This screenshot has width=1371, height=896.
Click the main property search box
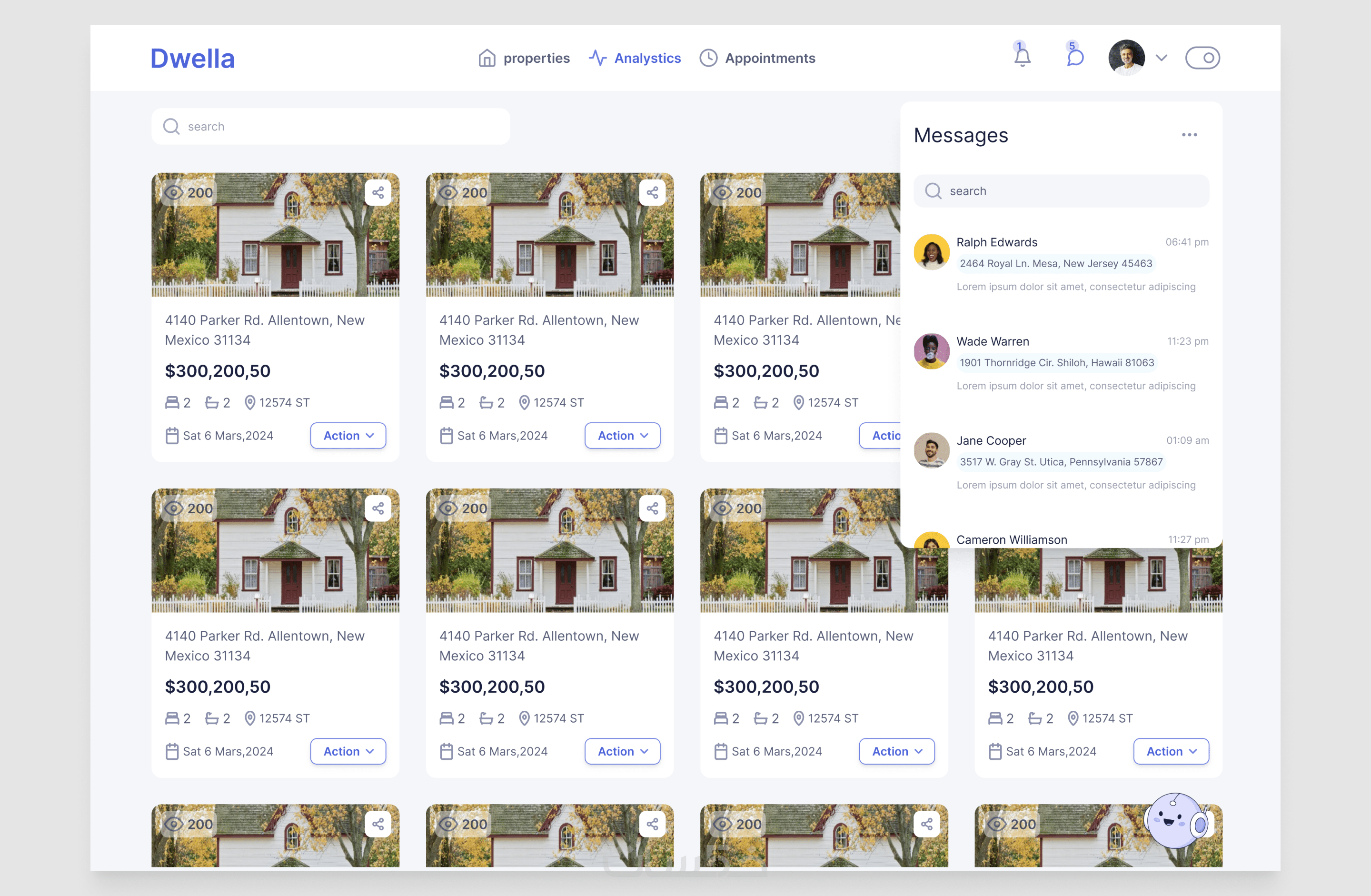click(331, 126)
